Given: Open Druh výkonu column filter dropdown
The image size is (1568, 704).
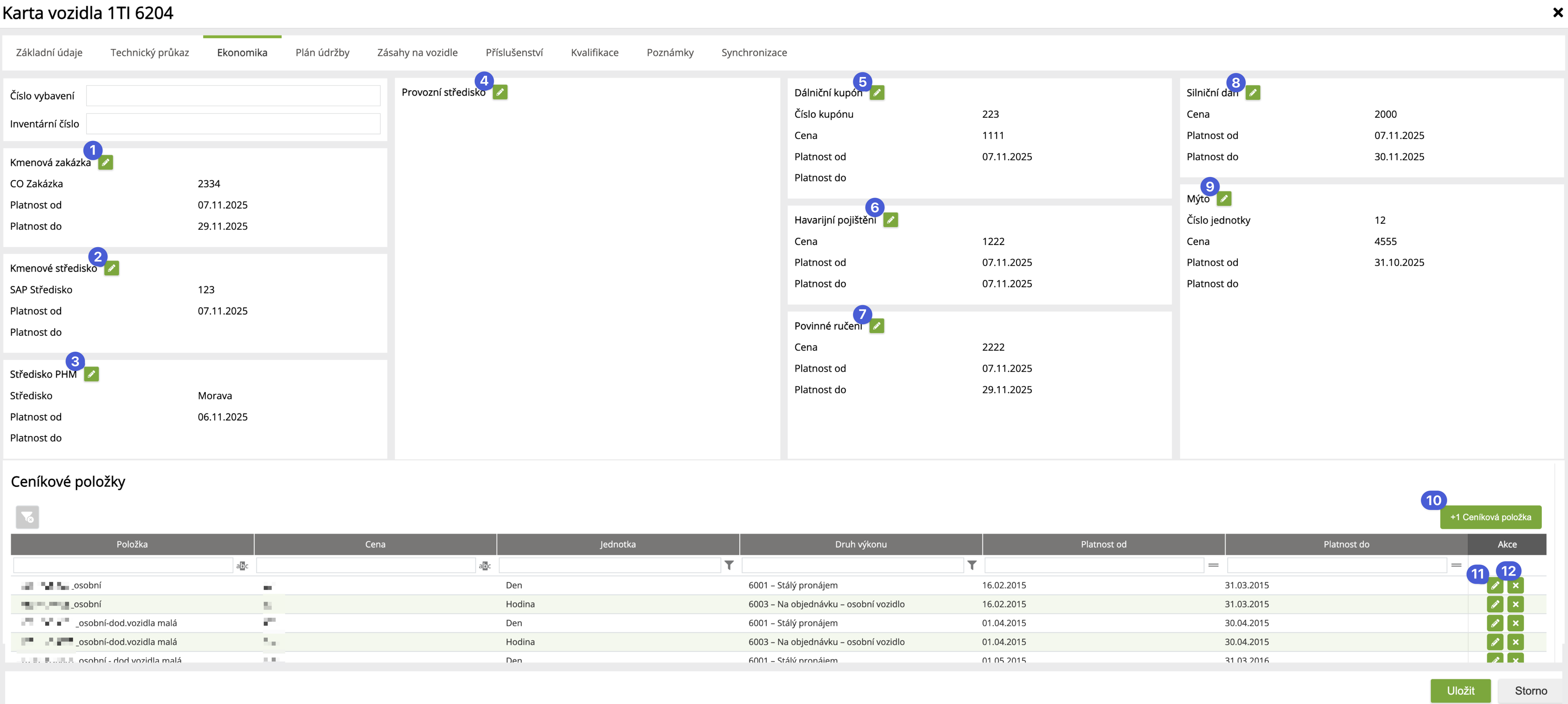Looking at the screenshot, I should click(x=971, y=566).
